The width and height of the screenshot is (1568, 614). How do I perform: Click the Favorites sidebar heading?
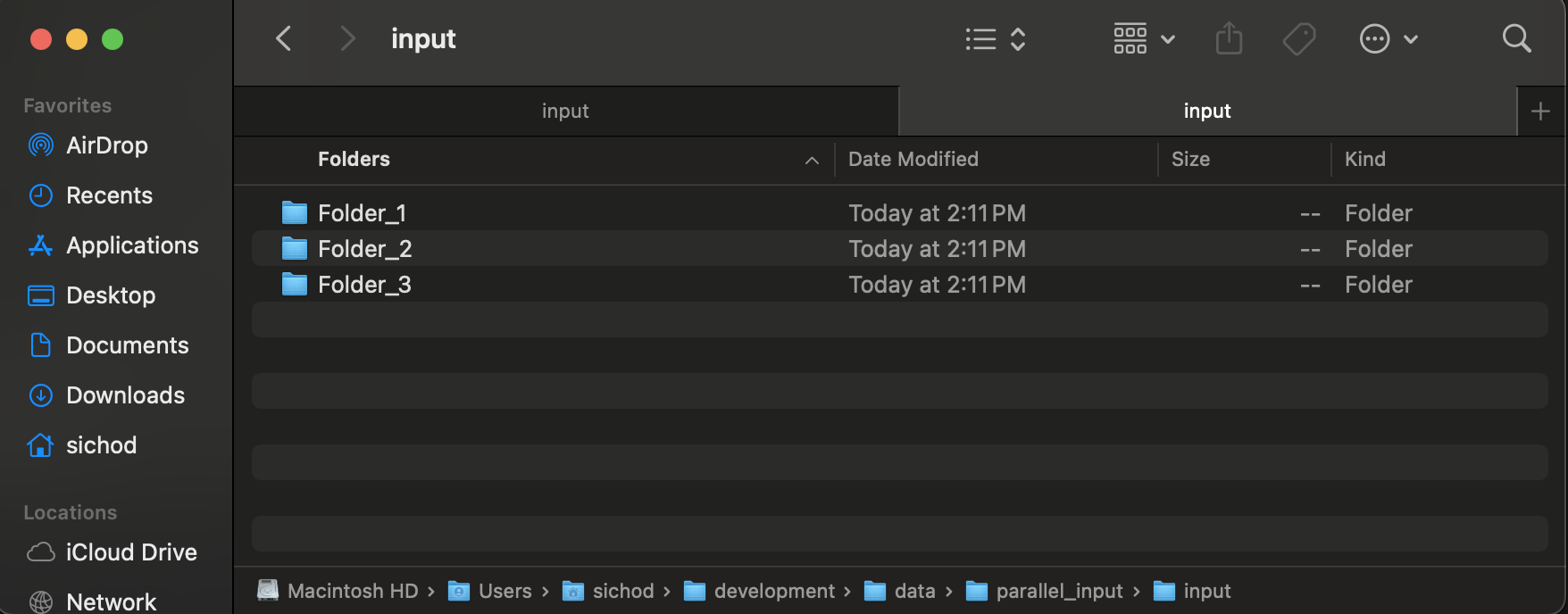(x=67, y=105)
